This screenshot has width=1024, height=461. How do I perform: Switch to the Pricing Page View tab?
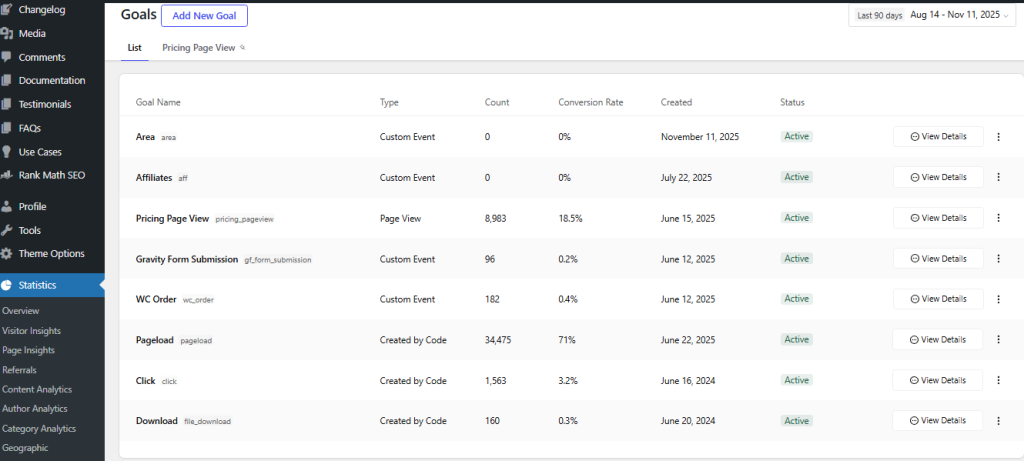[x=200, y=47]
